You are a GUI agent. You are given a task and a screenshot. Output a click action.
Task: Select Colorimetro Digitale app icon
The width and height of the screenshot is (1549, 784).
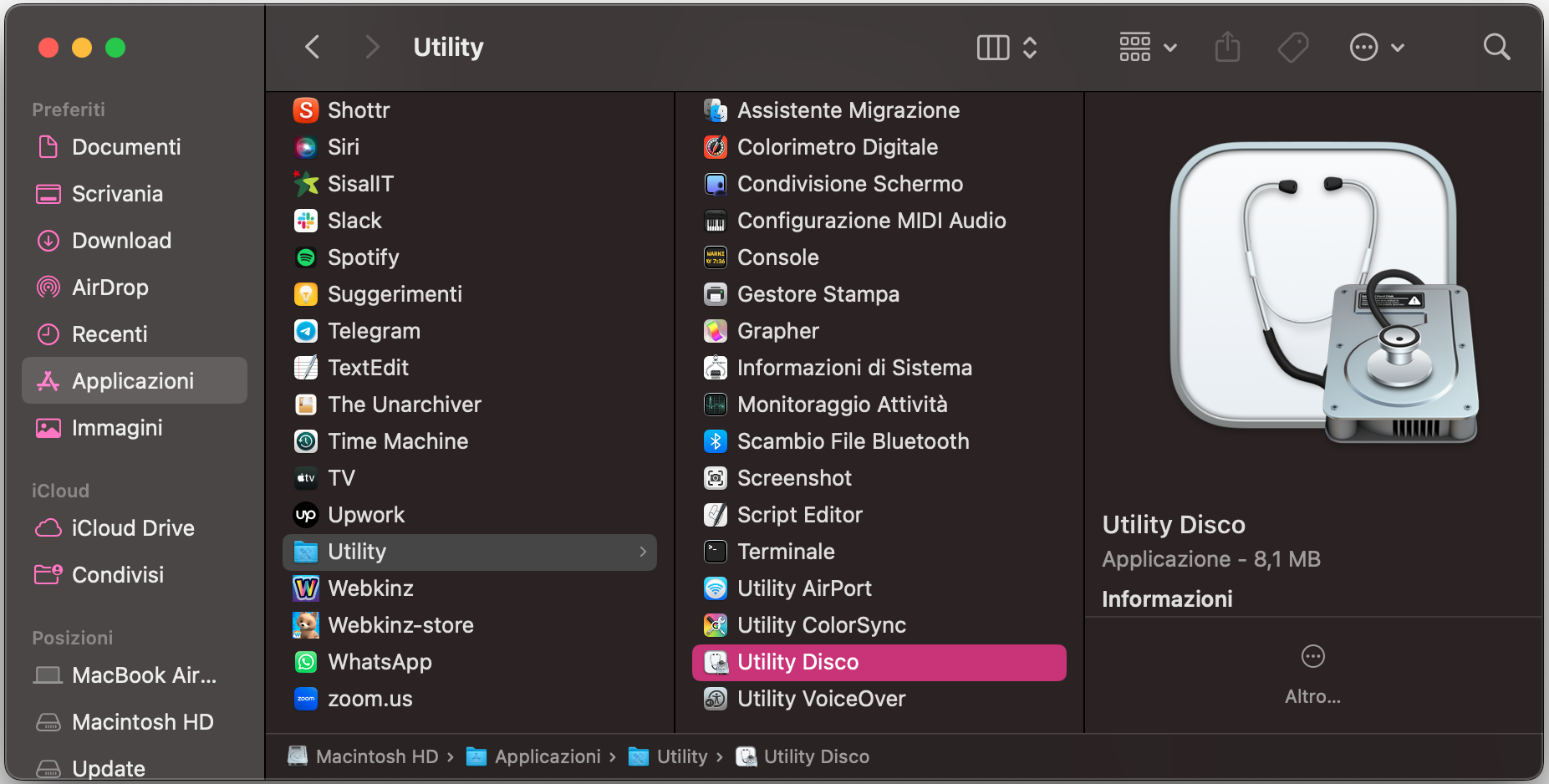pyautogui.click(x=716, y=147)
